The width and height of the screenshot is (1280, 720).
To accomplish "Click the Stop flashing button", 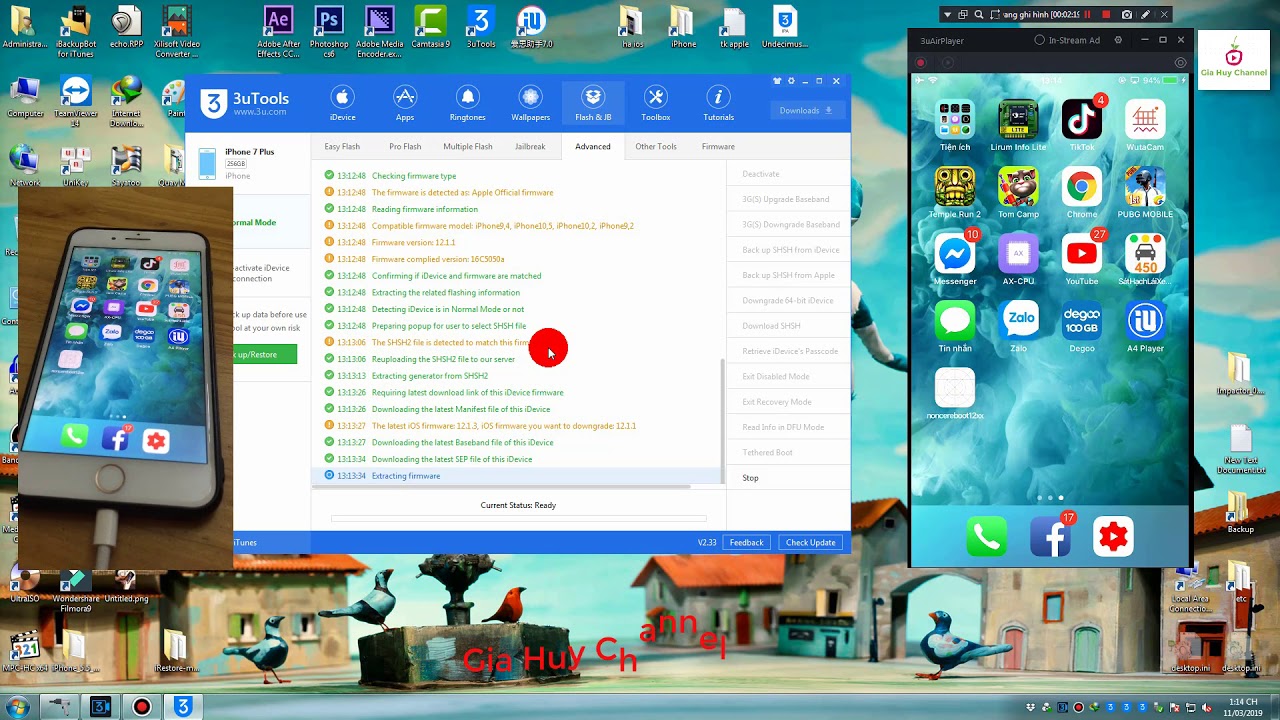I will 751,478.
